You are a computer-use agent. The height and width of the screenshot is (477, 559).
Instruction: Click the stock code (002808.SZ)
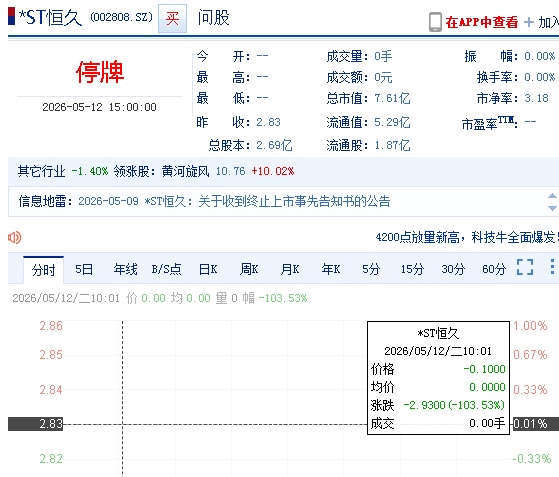pos(121,17)
